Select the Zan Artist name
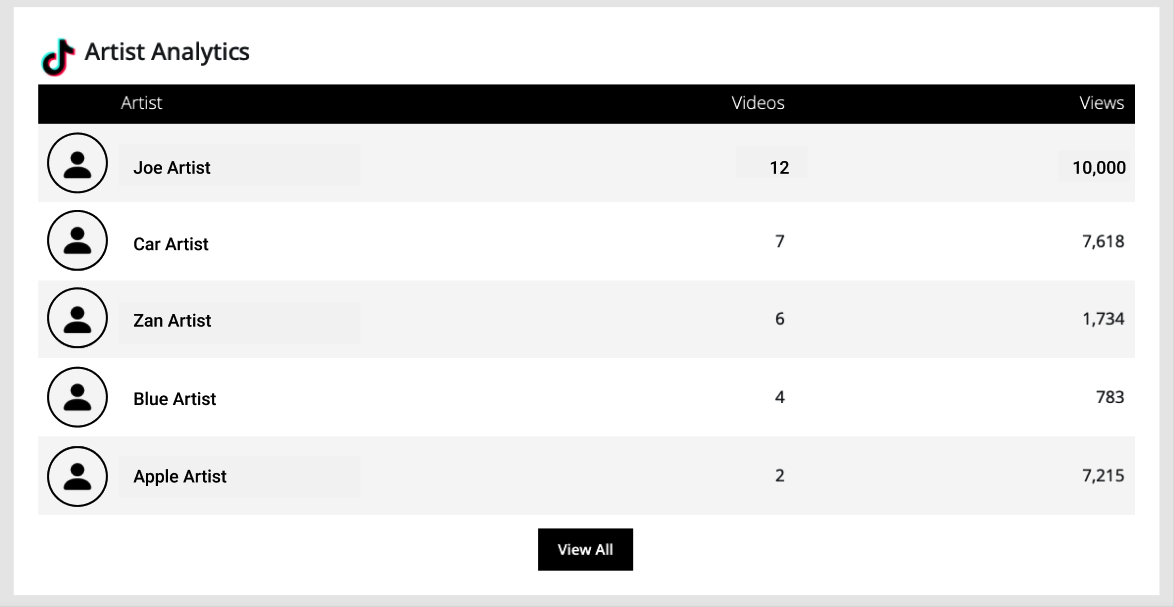1174x607 pixels. 172,320
